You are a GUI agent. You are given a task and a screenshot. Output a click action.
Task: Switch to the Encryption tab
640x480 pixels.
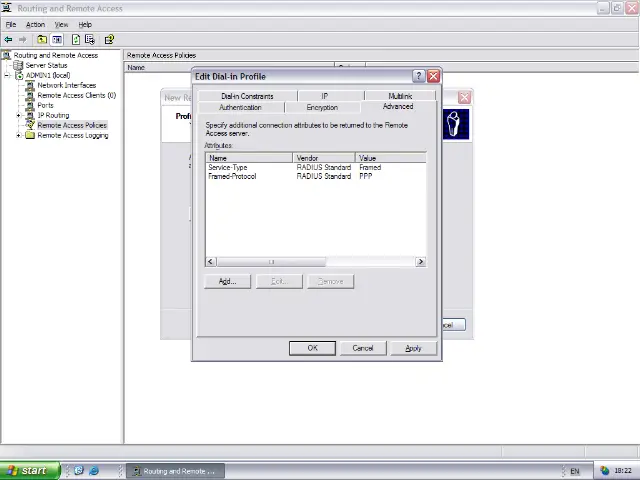tap(322, 107)
